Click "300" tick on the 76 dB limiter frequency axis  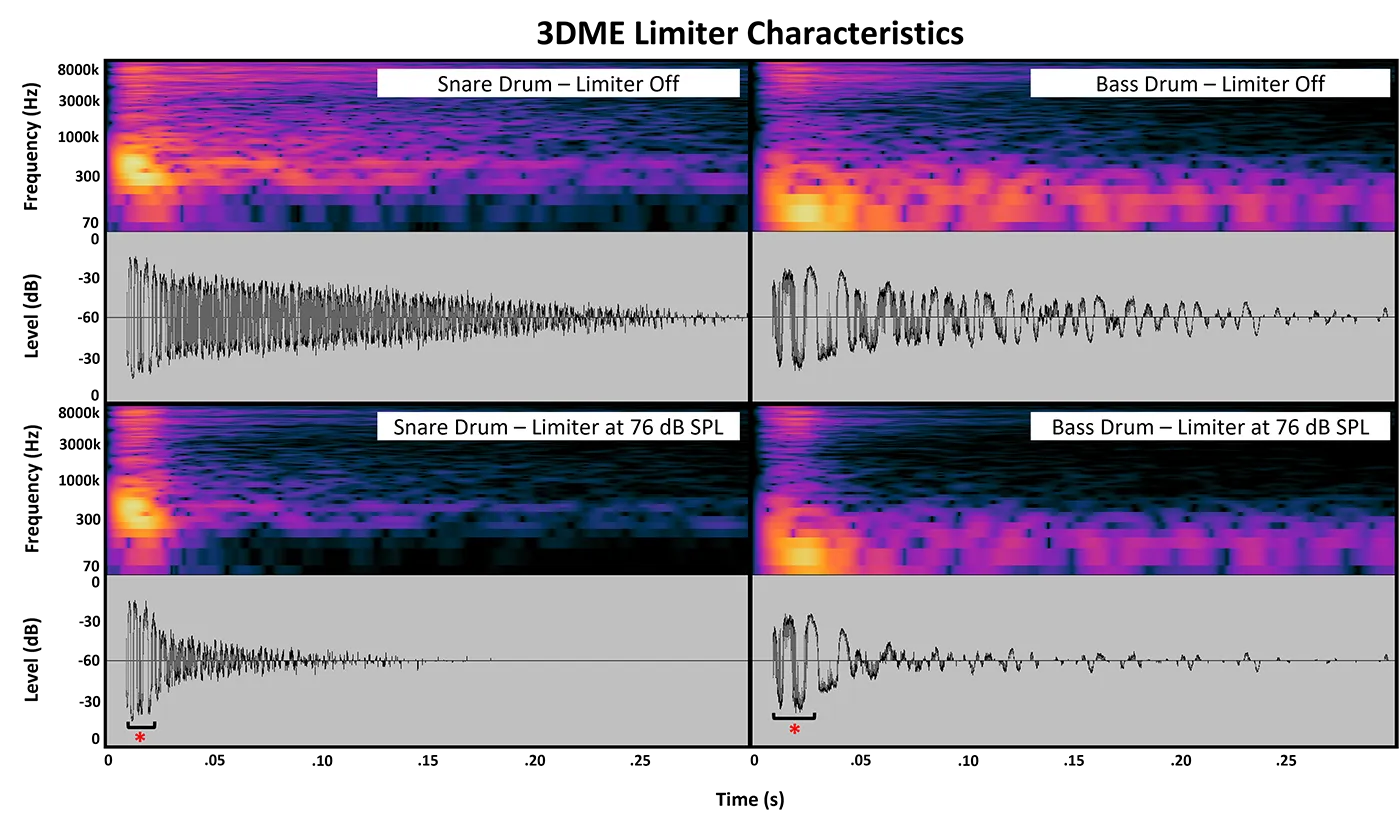coord(87,519)
